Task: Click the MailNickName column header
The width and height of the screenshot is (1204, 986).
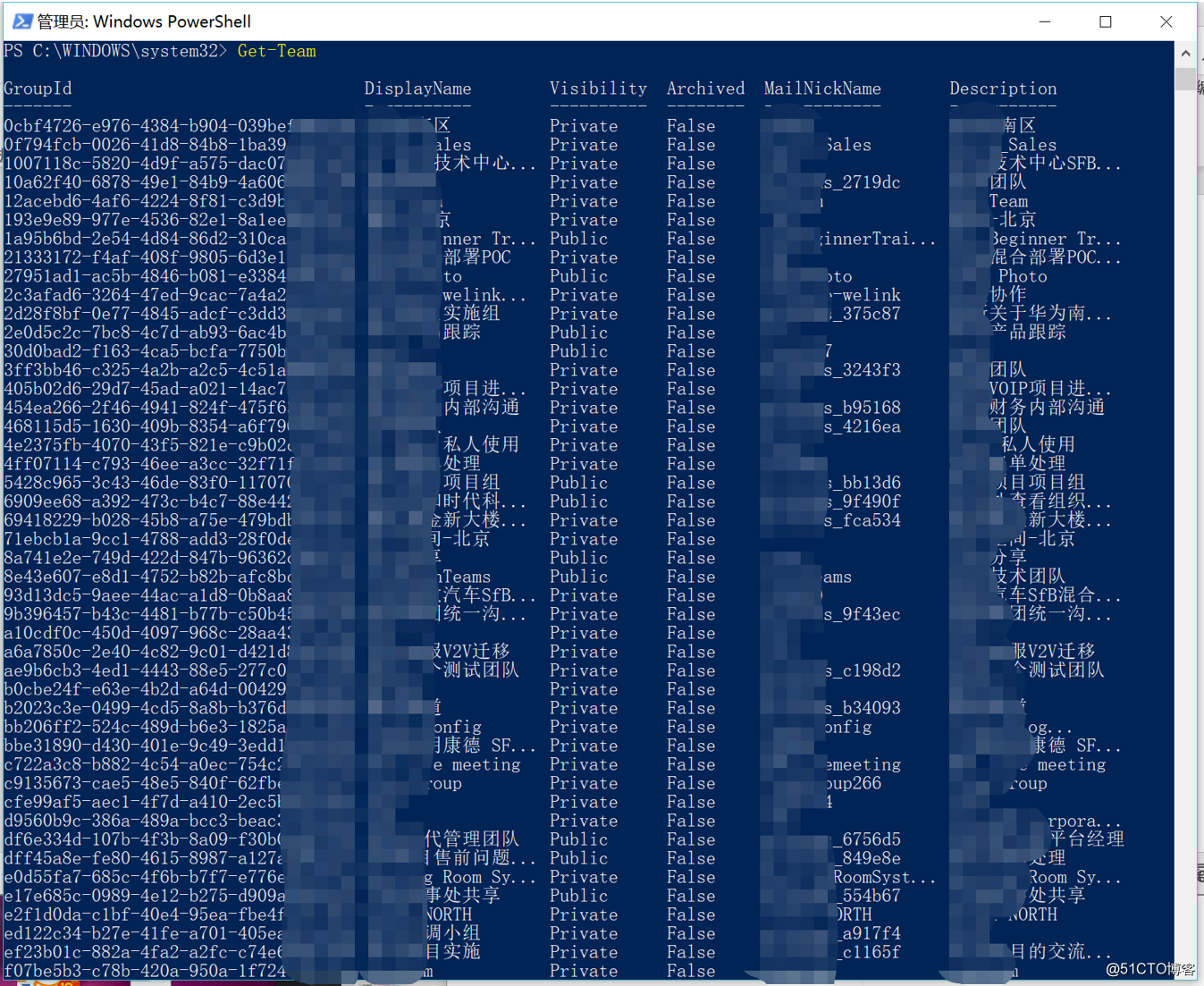Action: (x=822, y=88)
